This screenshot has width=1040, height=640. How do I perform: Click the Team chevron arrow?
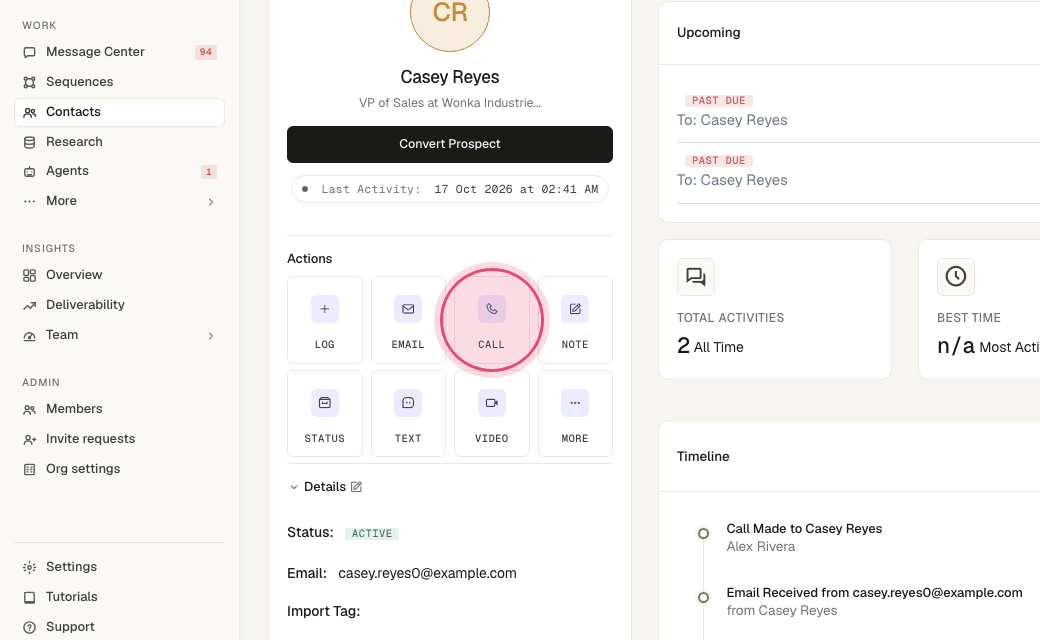pos(211,336)
